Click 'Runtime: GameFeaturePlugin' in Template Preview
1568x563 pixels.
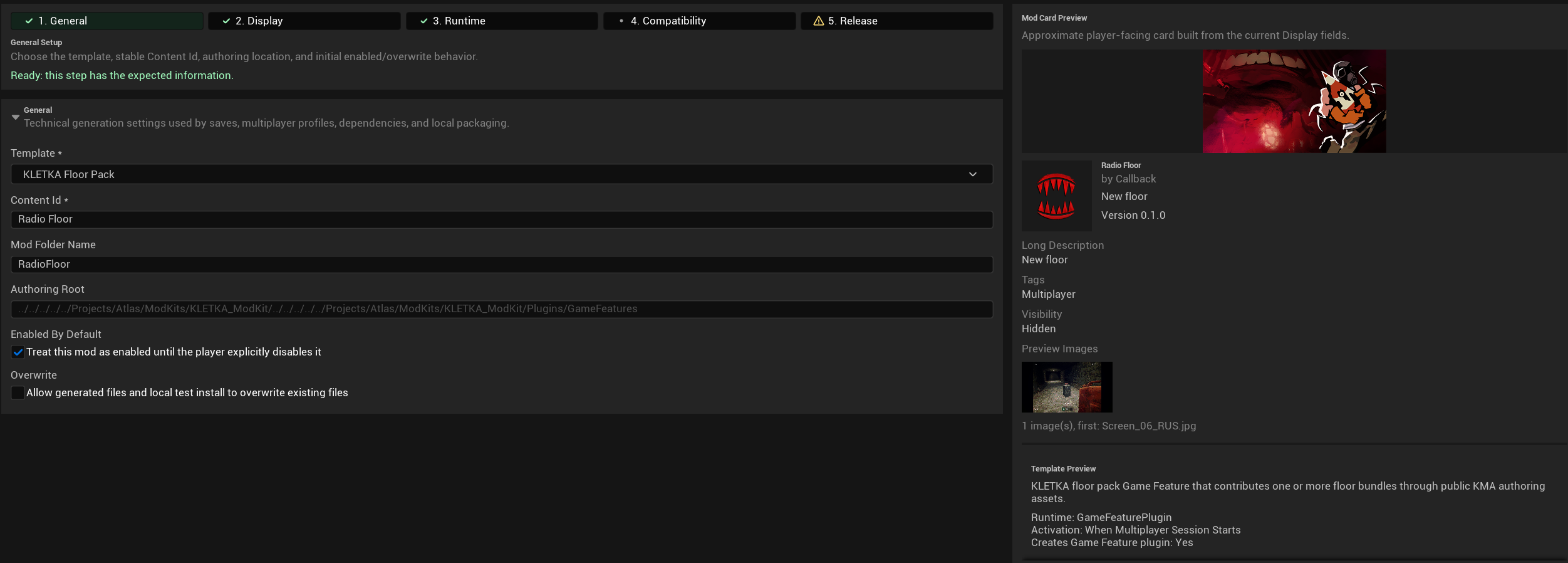tap(1101, 517)
